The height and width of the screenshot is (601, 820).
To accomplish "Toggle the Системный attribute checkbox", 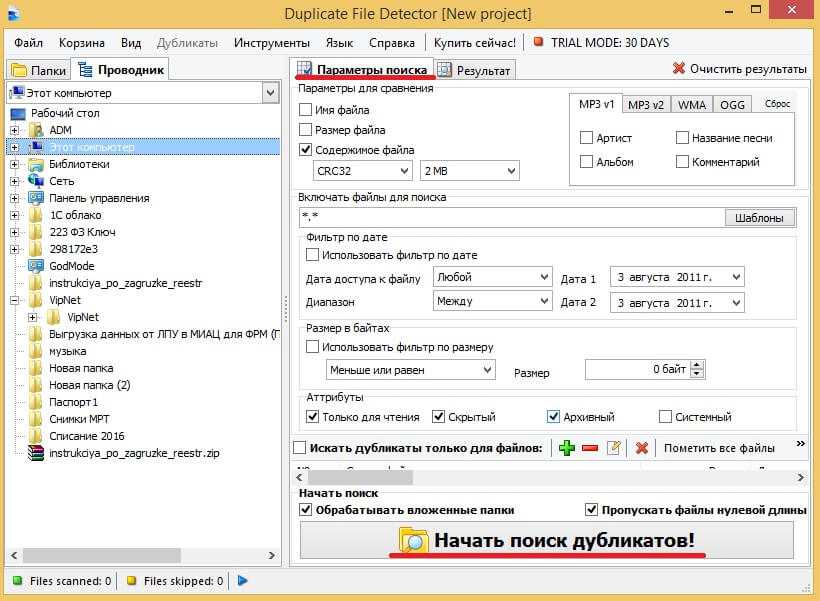I will [666, 417].
